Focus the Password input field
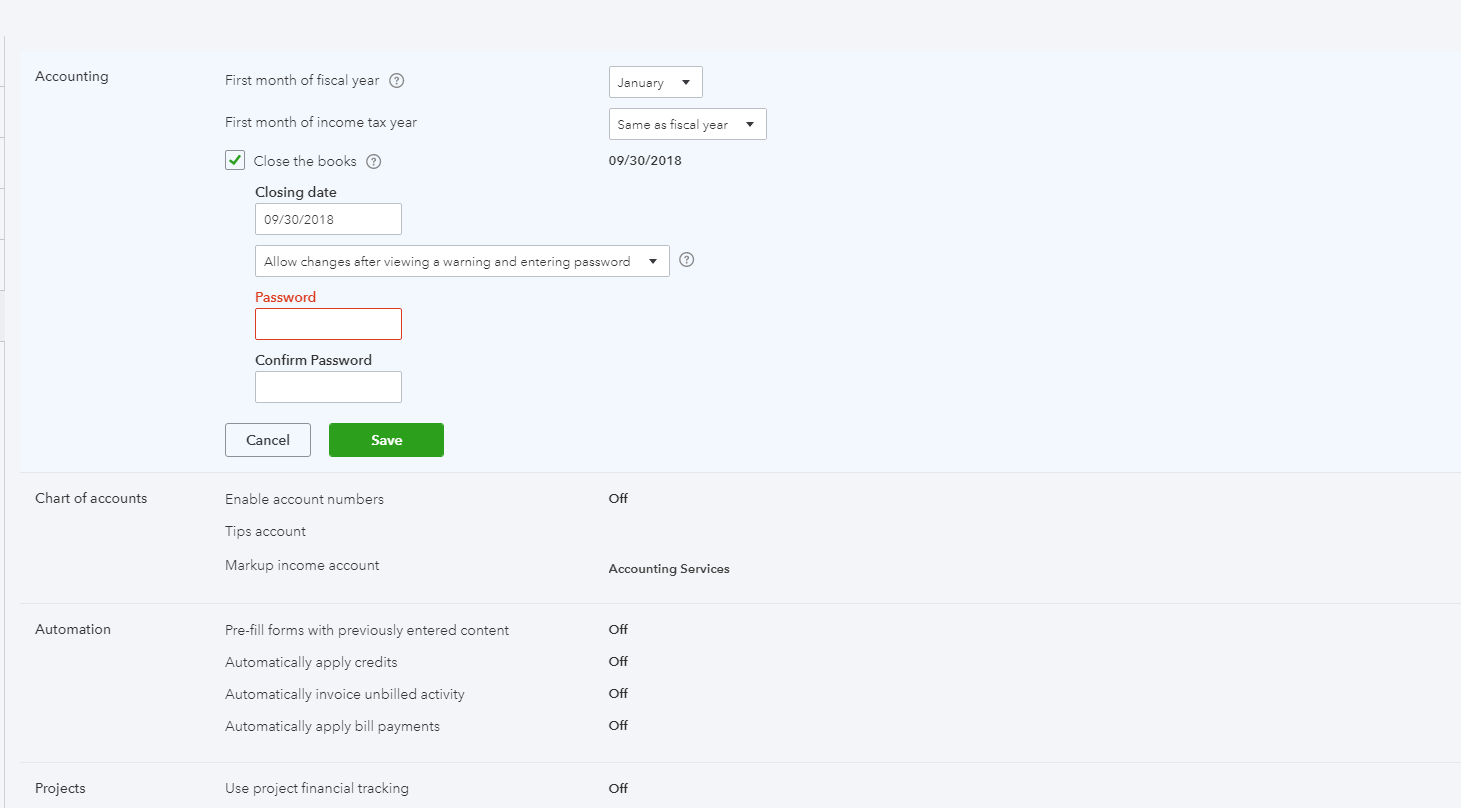Viewport: 1461px width, 808px height. pos(328,324)
